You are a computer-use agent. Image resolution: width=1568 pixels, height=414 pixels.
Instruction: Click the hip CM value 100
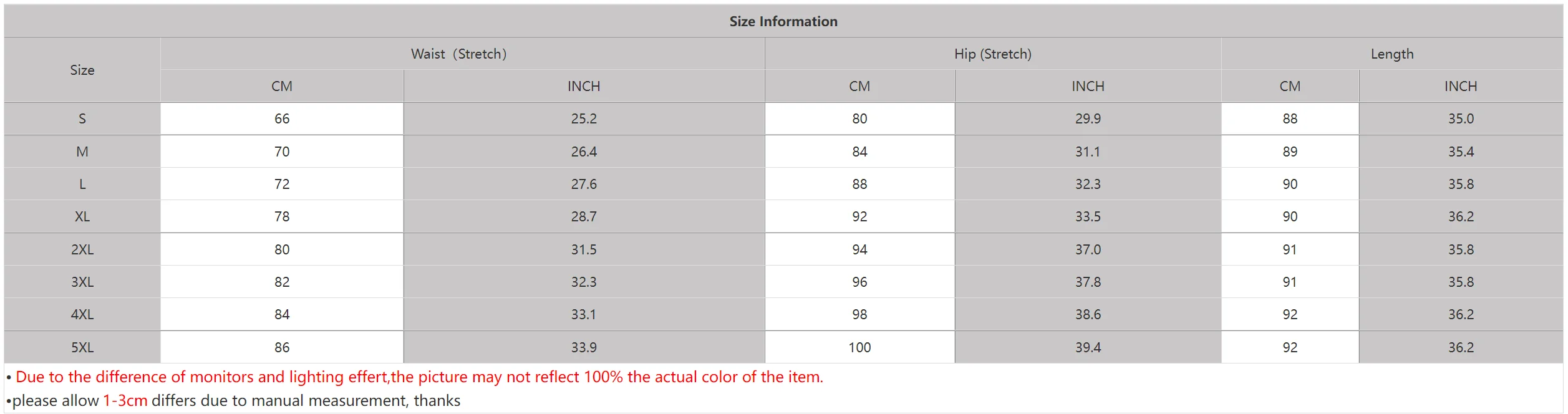pos(859,348)
